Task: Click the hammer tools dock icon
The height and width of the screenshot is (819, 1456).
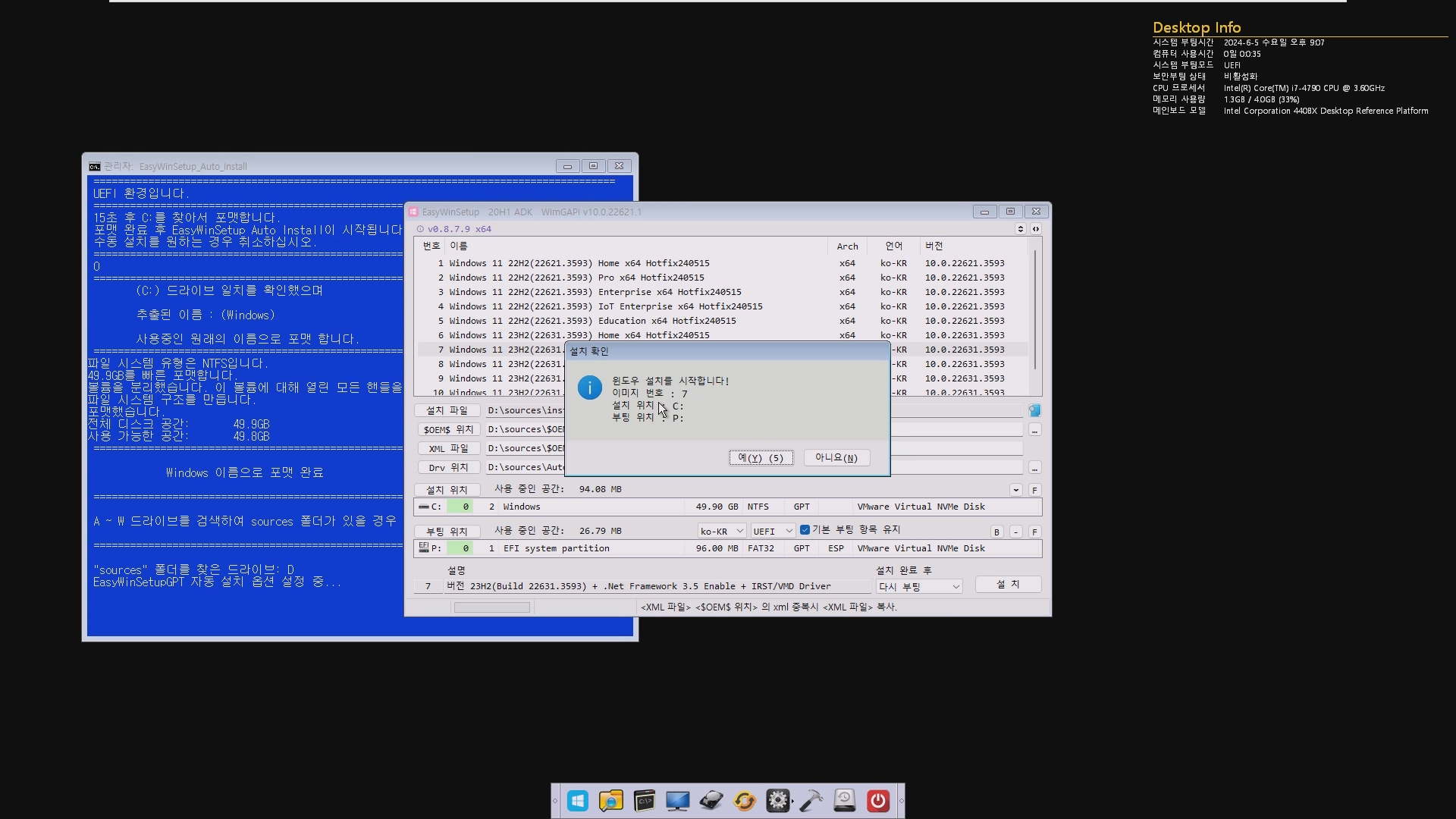Action: coord(811,801)
